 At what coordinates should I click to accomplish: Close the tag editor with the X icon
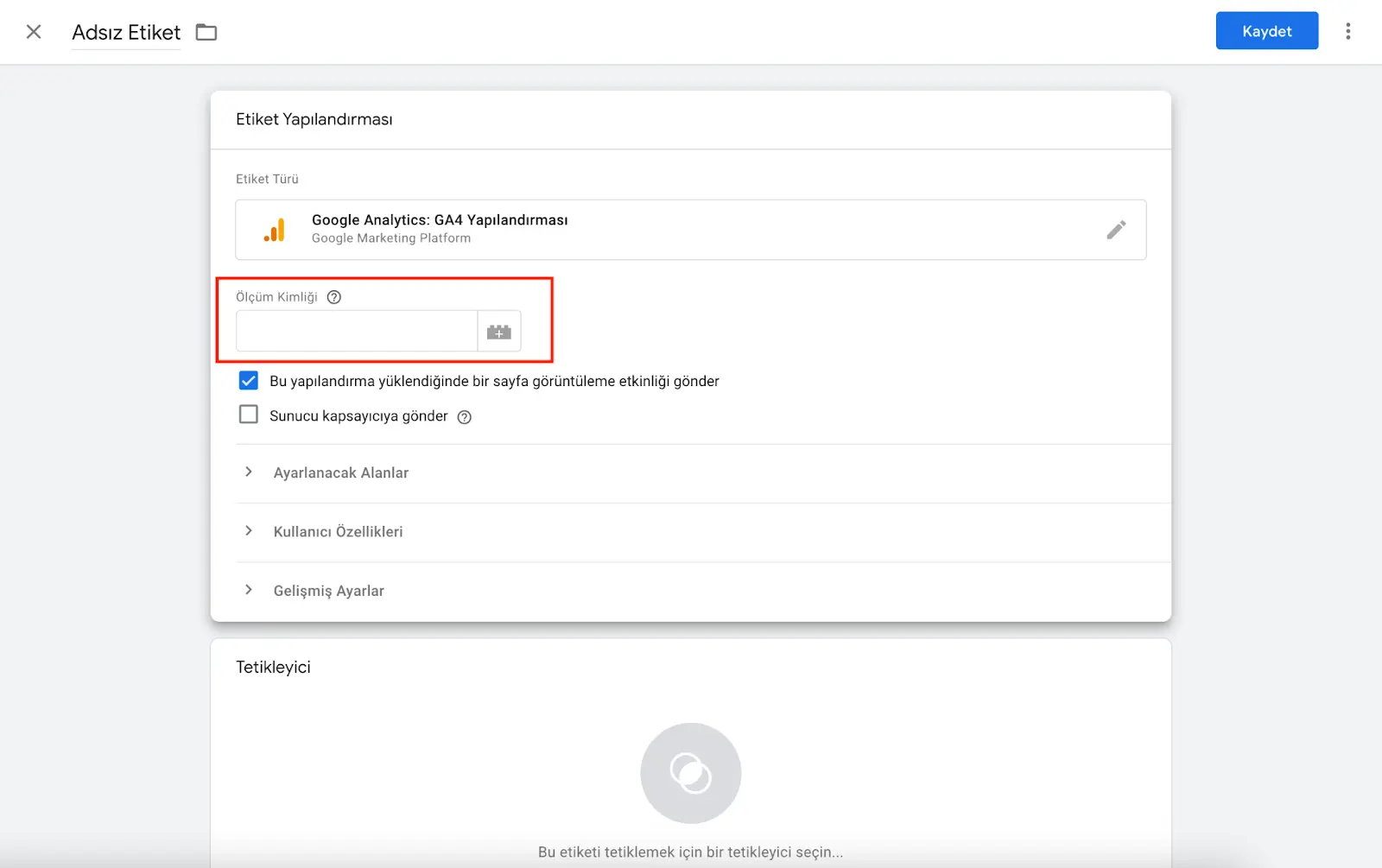coord(33,31)
